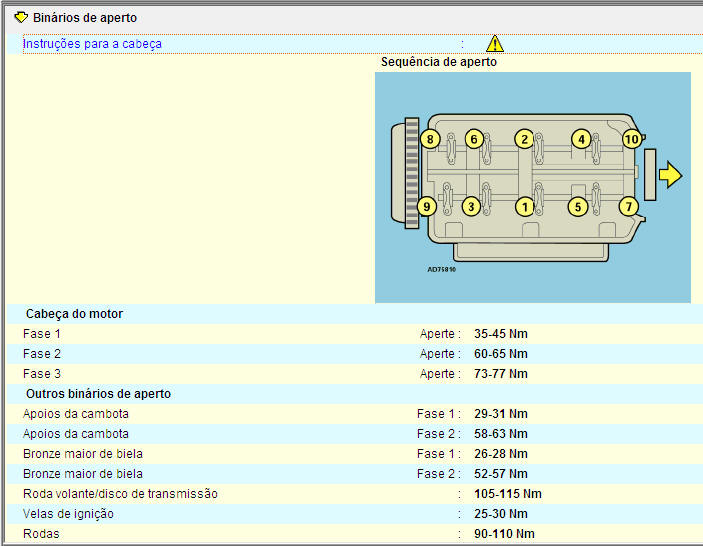Select the Sequência de aperto caption
Screen dimensions: 703x546
[x=439, y=62]
